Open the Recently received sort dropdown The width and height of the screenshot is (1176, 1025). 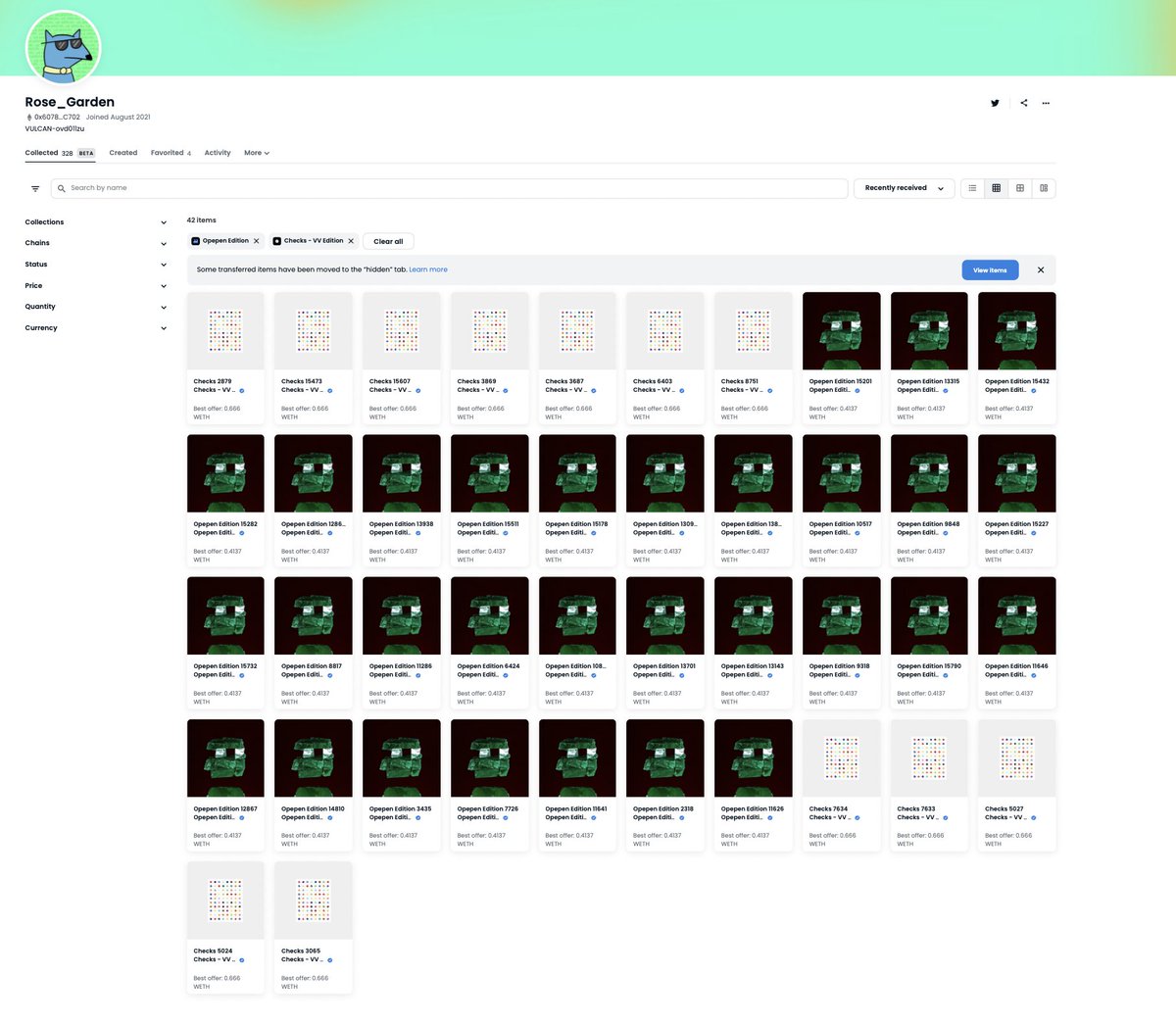point(905,188)
